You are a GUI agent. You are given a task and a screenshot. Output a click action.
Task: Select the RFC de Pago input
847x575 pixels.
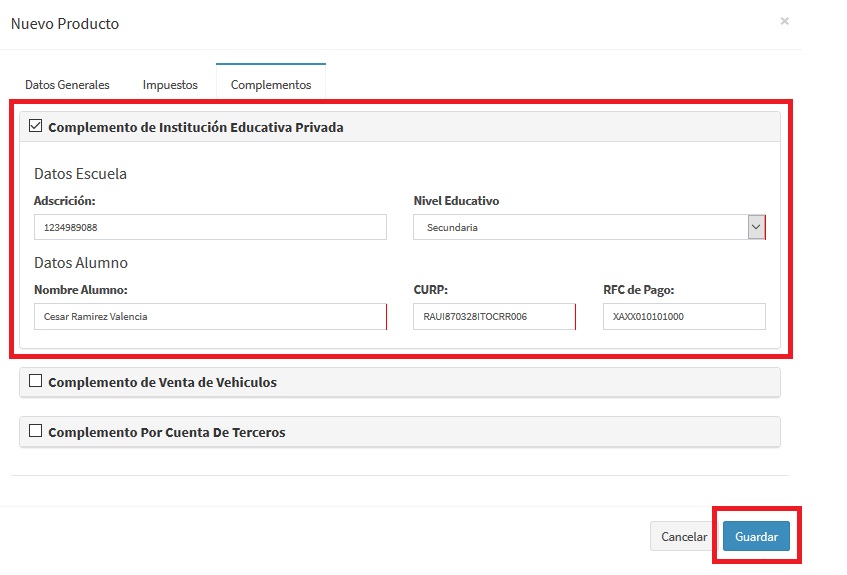point(684,317)
